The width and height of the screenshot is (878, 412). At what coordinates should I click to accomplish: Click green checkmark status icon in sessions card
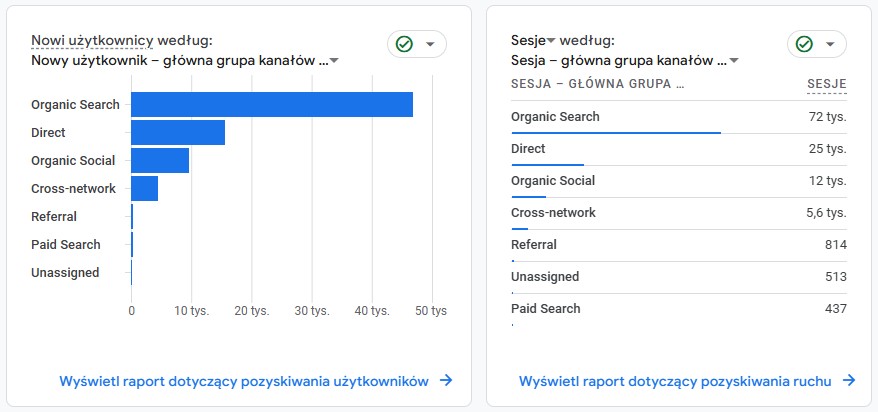pos(804,44)
